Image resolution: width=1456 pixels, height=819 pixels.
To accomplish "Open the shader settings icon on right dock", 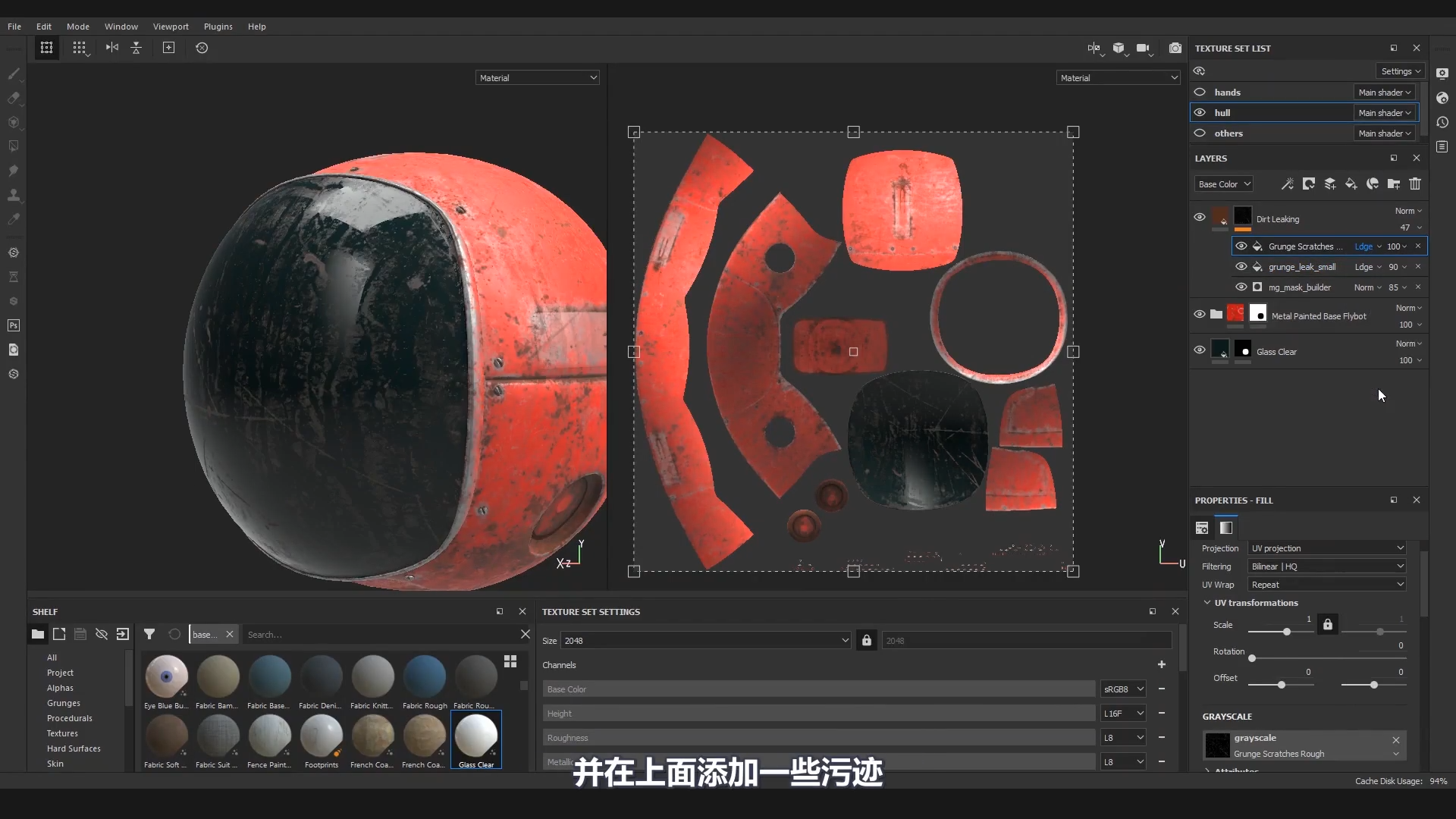I will tap(1442, 98).
